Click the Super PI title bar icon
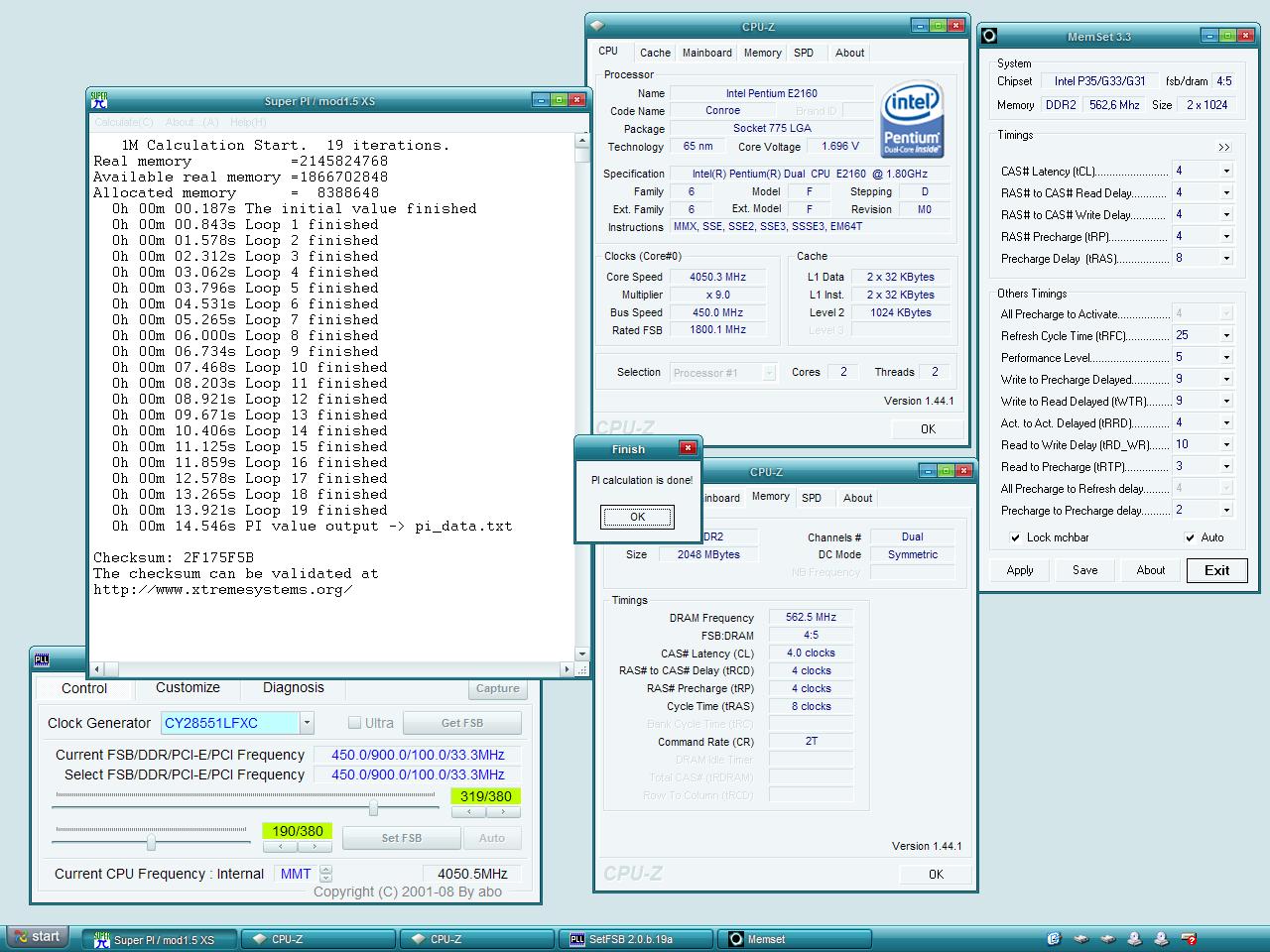Screen dimensions: 1270x952 99,100
